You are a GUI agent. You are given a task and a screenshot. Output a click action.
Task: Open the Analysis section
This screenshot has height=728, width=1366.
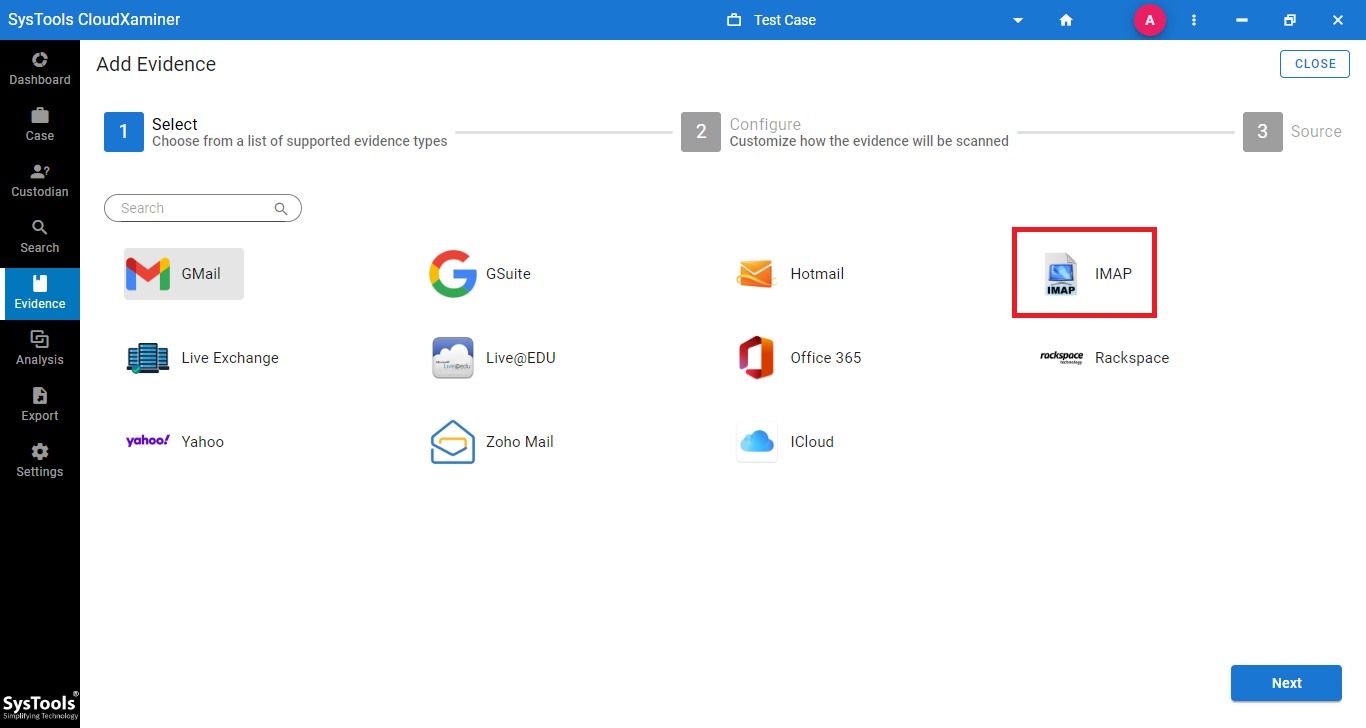40,348
